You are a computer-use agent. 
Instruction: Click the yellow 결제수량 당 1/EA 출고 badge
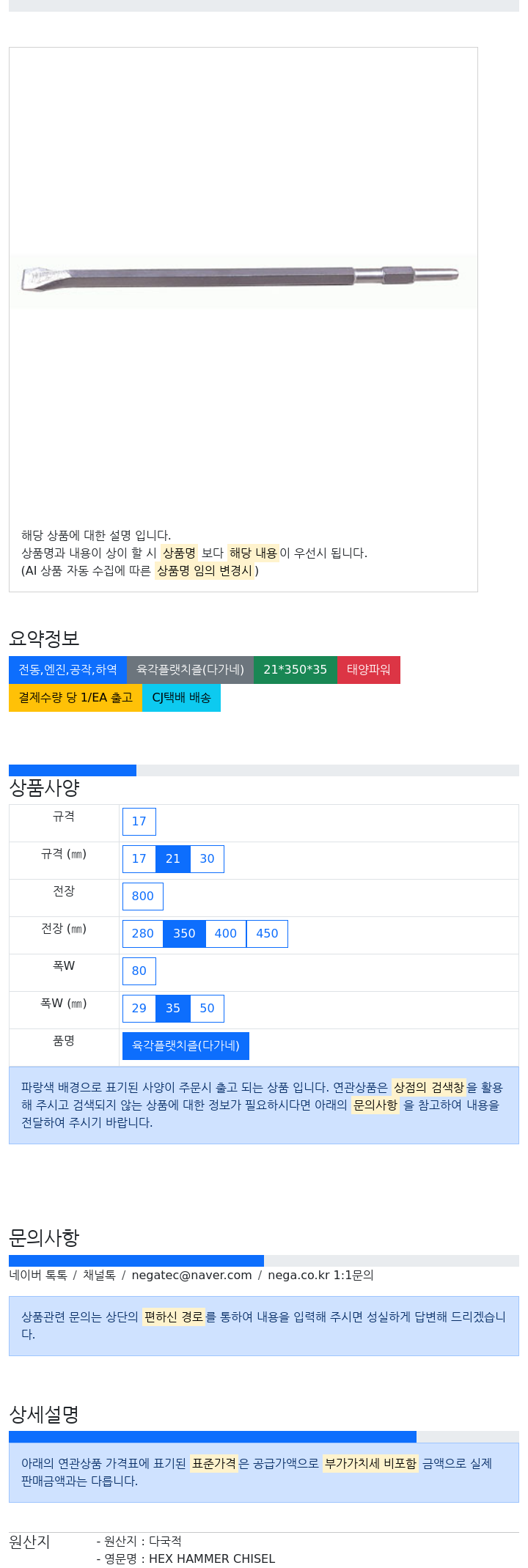pos(76,698)
